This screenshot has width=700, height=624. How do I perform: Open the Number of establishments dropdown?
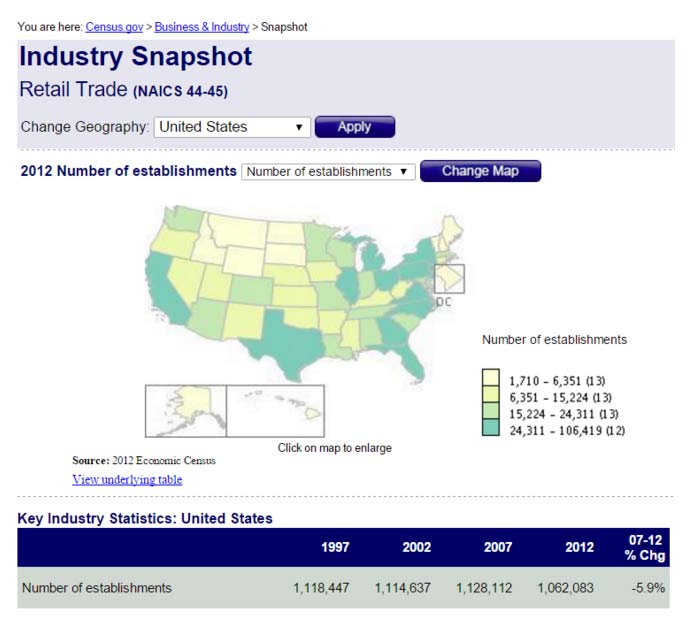(328, 172)
